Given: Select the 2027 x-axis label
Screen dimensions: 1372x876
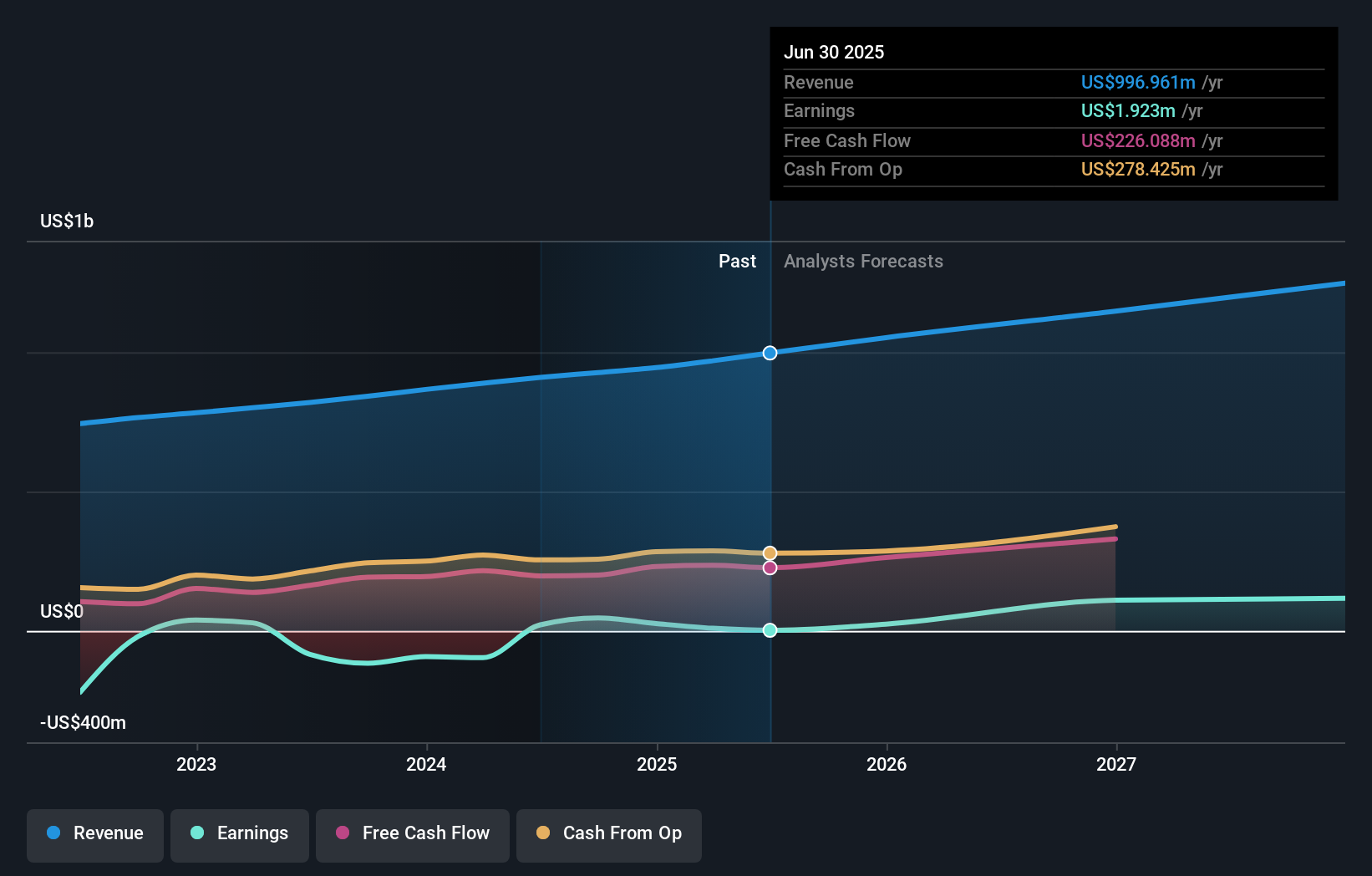Looking at the screenshot, I should click(x=1116, y=764).
